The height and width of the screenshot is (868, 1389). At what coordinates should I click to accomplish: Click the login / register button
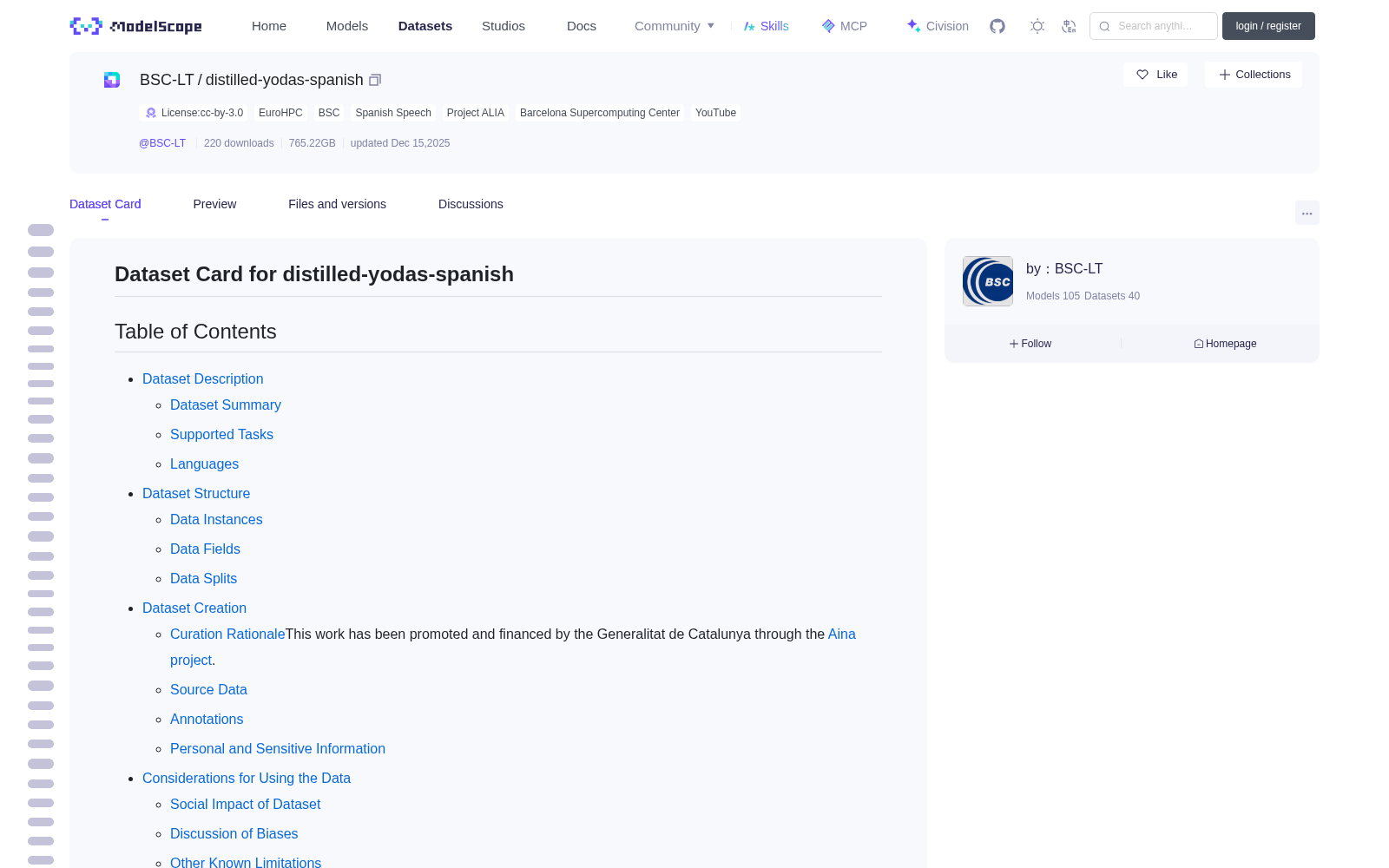point(1268,26)
